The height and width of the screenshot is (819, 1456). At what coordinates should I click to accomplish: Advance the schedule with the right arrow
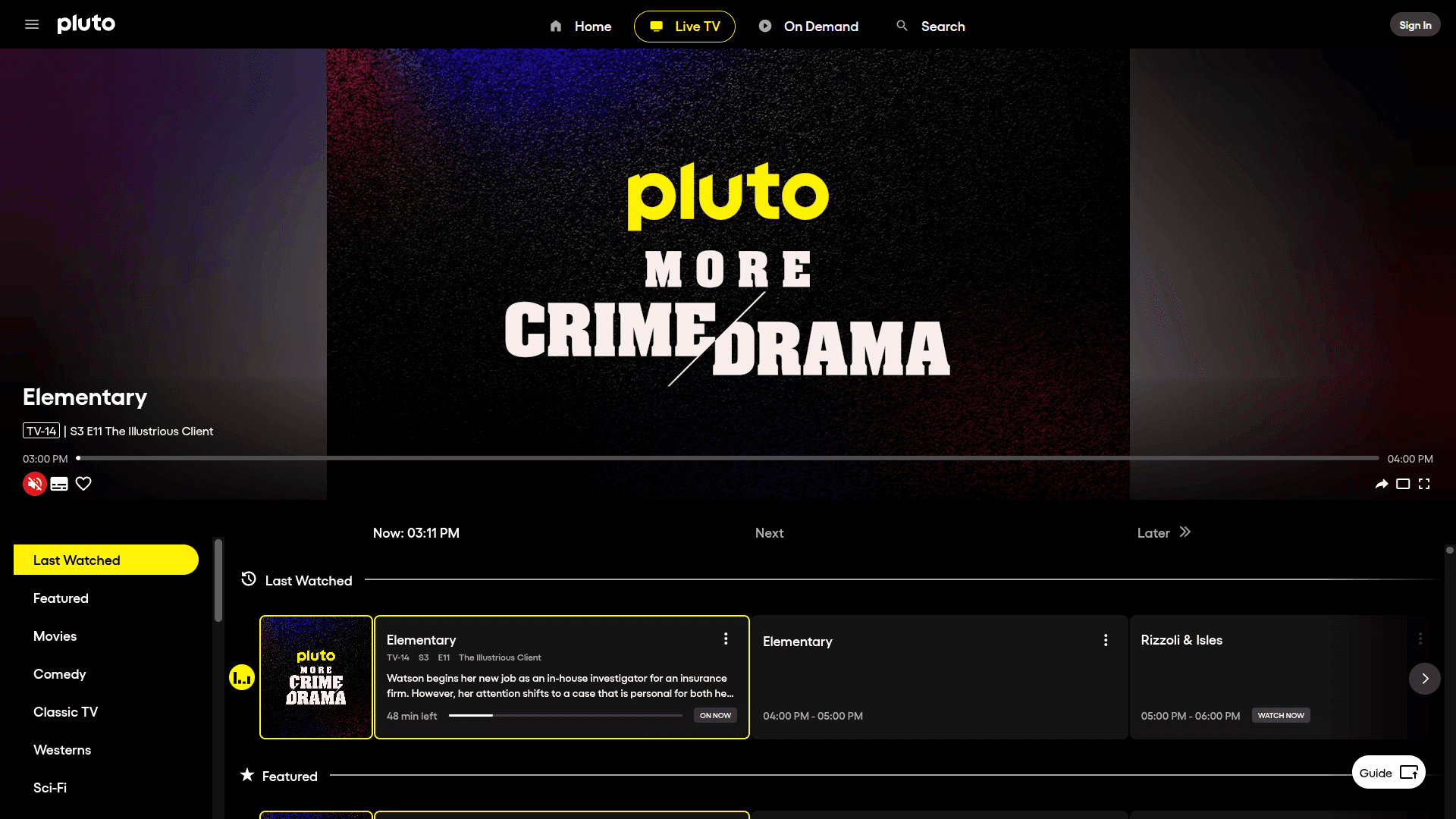click(x=1425, y=678)
